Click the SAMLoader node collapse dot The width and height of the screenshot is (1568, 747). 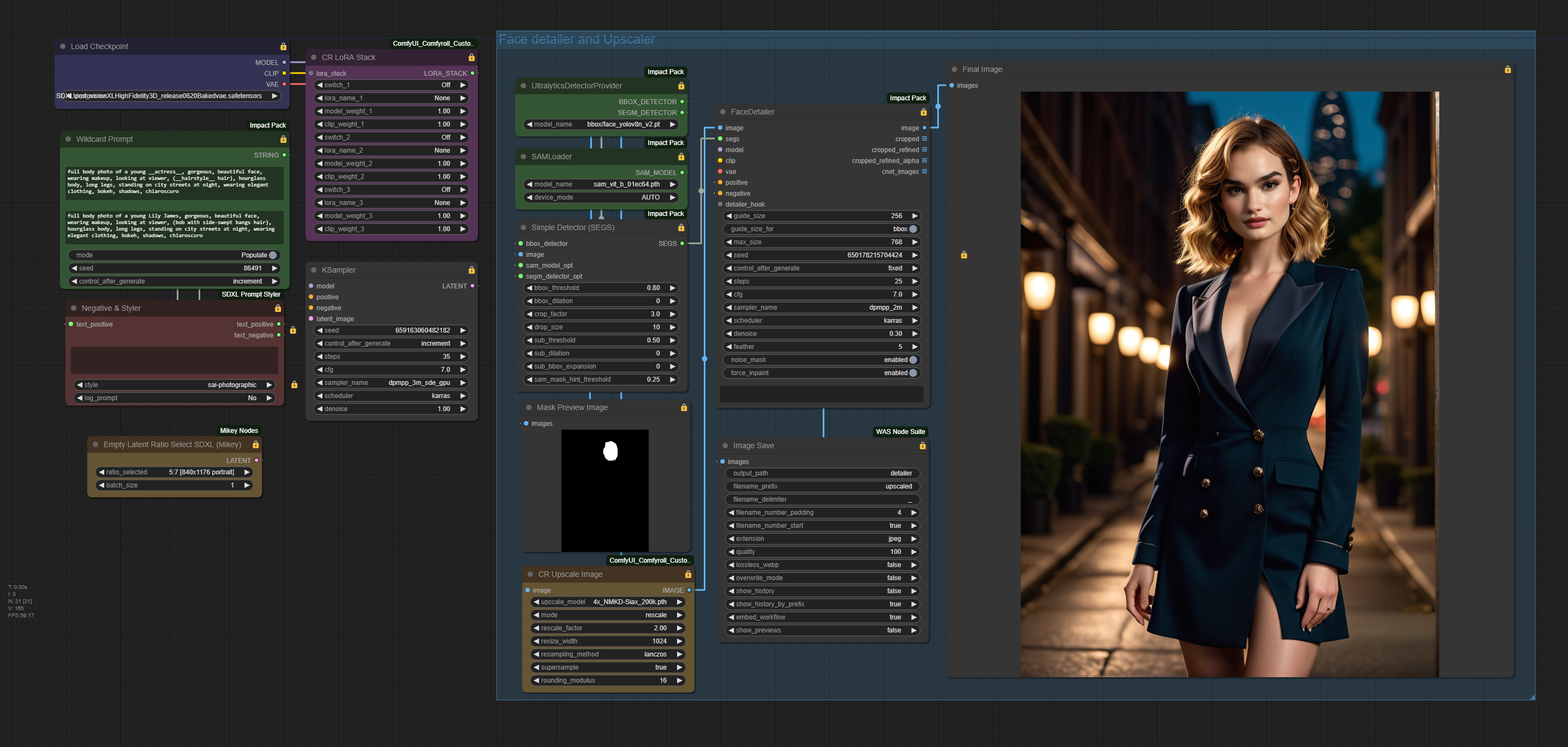(x=523, y=157)
